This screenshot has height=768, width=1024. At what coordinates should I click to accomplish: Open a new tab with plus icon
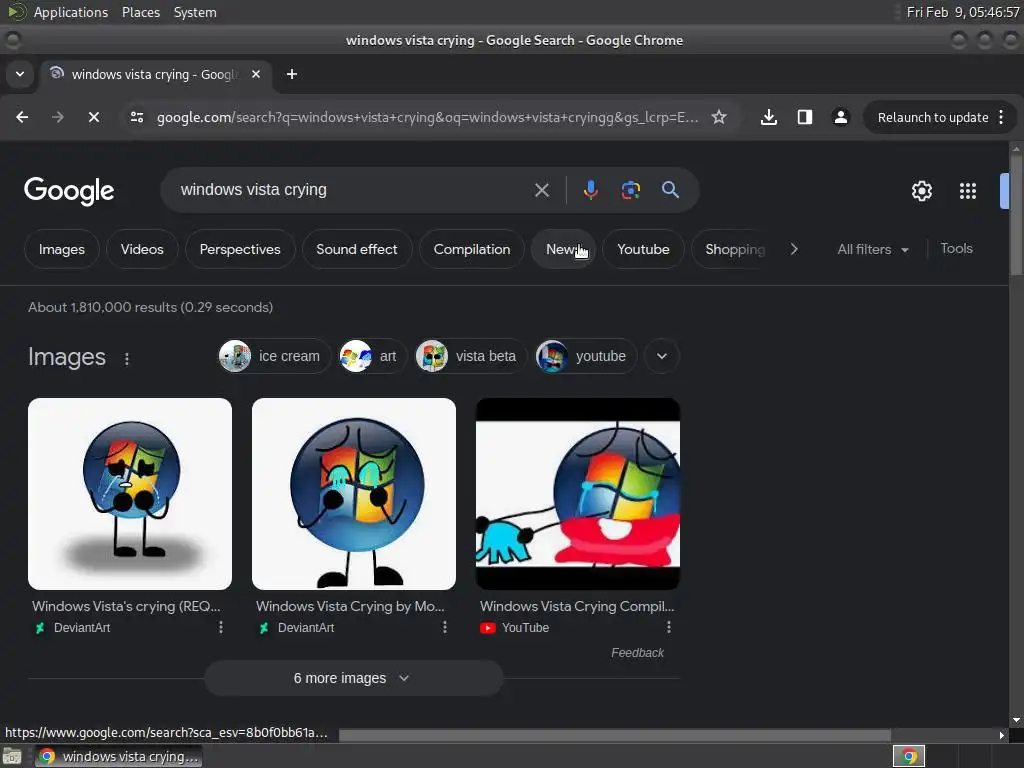click(292, 74)
